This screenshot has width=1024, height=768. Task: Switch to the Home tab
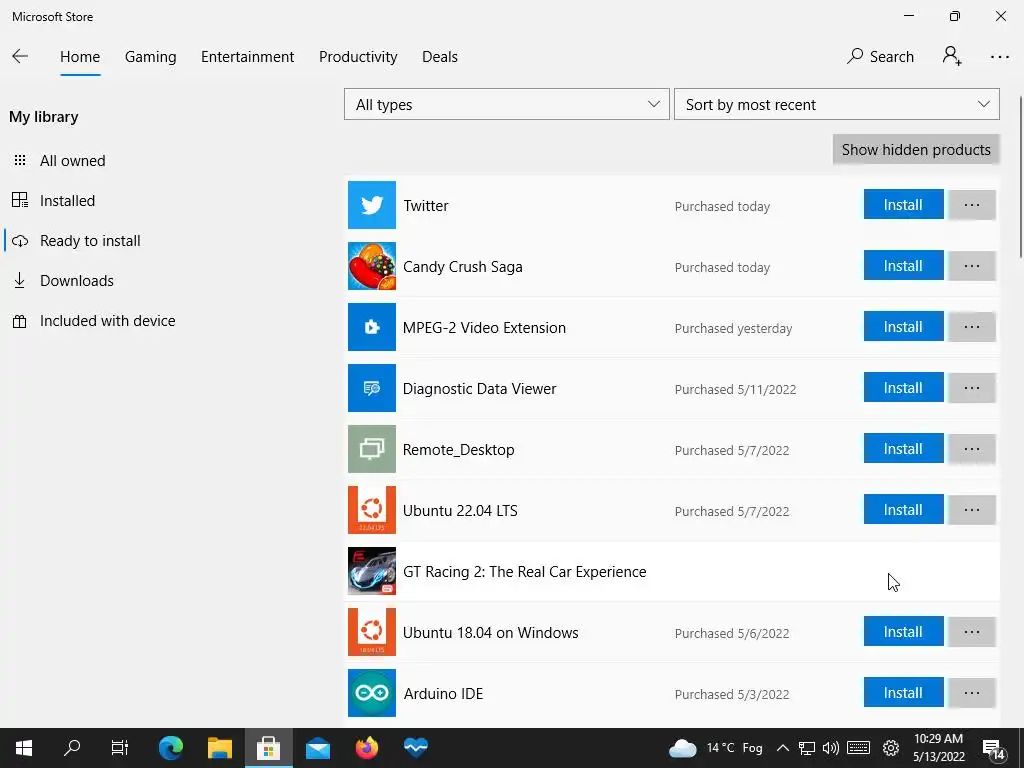[x=80, y=57]
